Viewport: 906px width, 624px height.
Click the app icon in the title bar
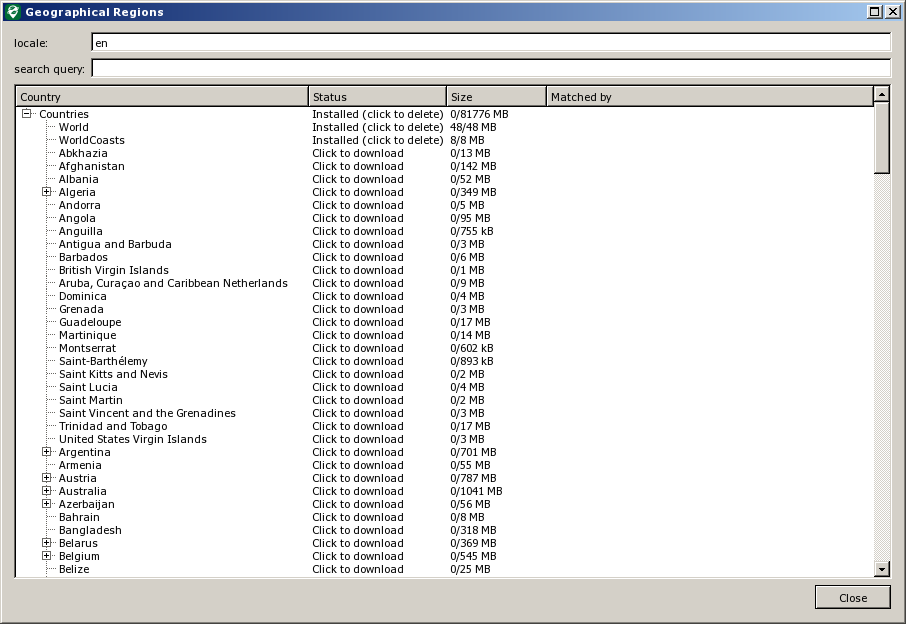12,12
